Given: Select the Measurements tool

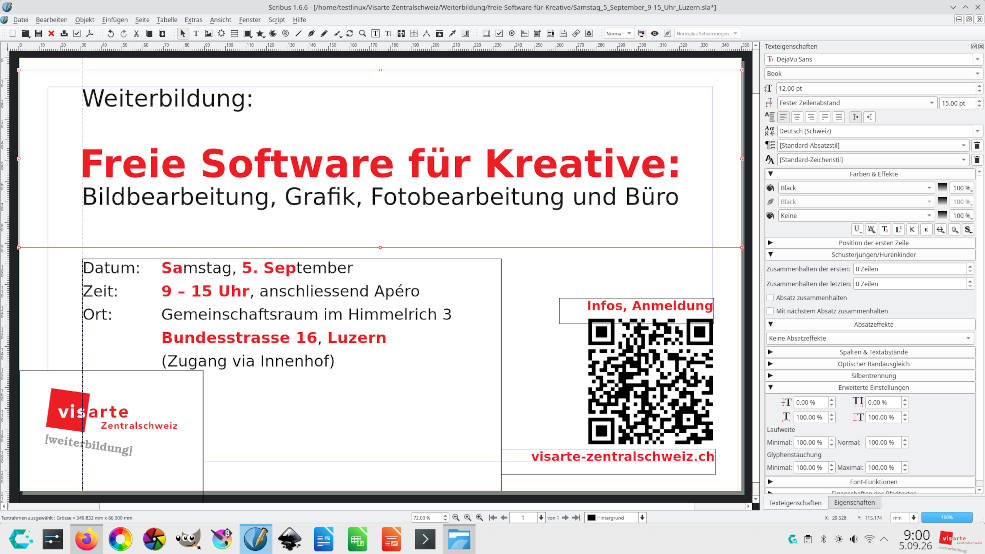Looking at the screenshot, I should coord(427,33).
